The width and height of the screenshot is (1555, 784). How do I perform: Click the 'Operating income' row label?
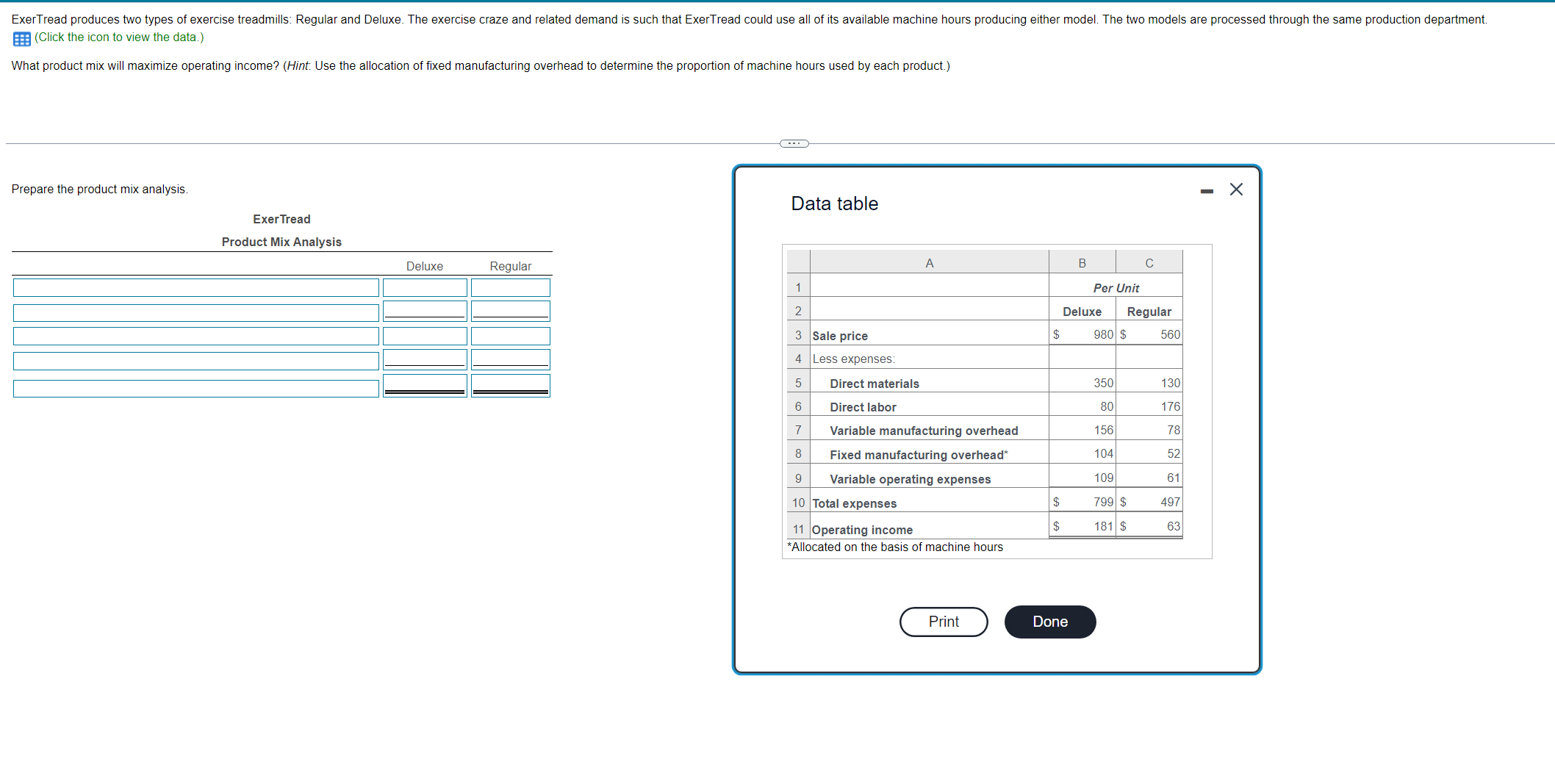click(x=862, y=530)
